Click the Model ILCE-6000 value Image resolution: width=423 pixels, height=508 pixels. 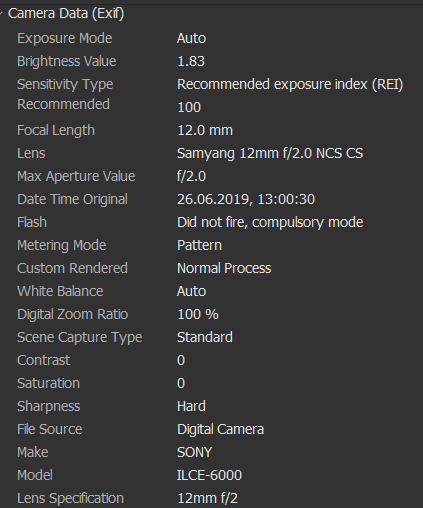[x=209, y=475]
